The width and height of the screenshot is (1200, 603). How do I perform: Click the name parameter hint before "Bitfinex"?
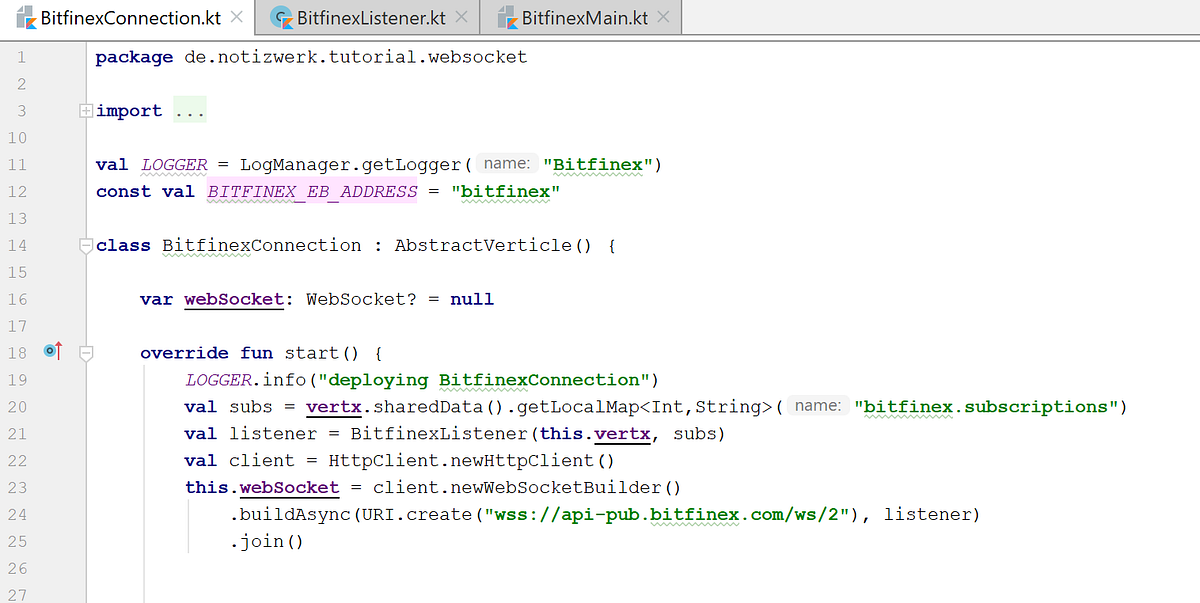506,163
